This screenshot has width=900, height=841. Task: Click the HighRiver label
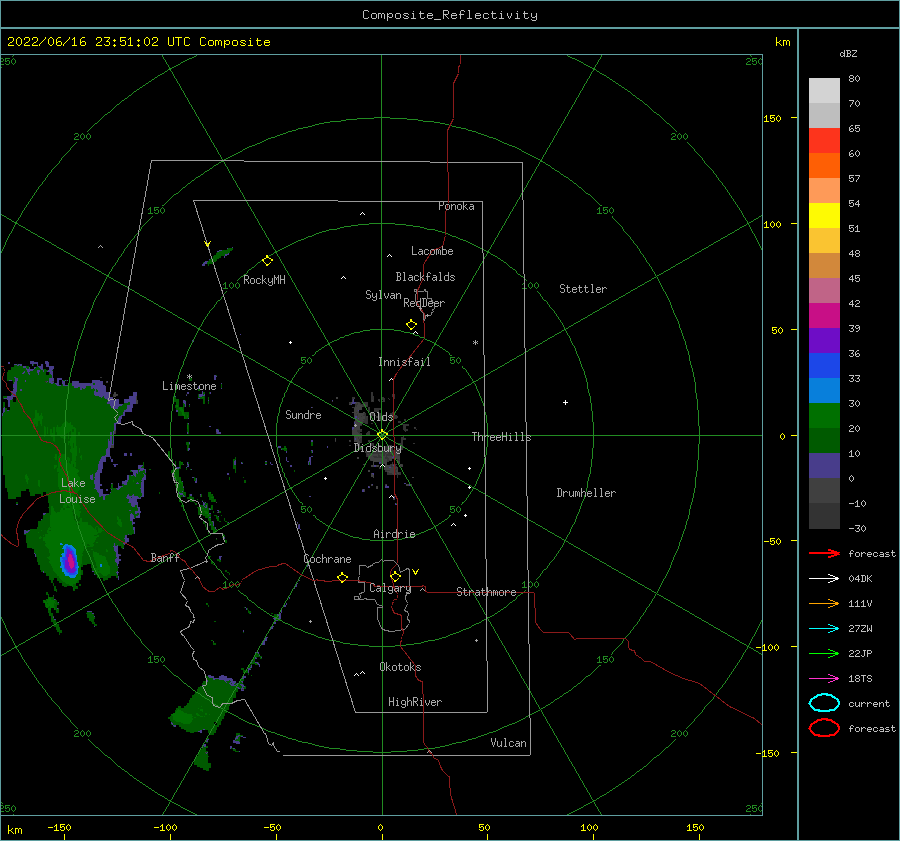(x=415, y=702)
